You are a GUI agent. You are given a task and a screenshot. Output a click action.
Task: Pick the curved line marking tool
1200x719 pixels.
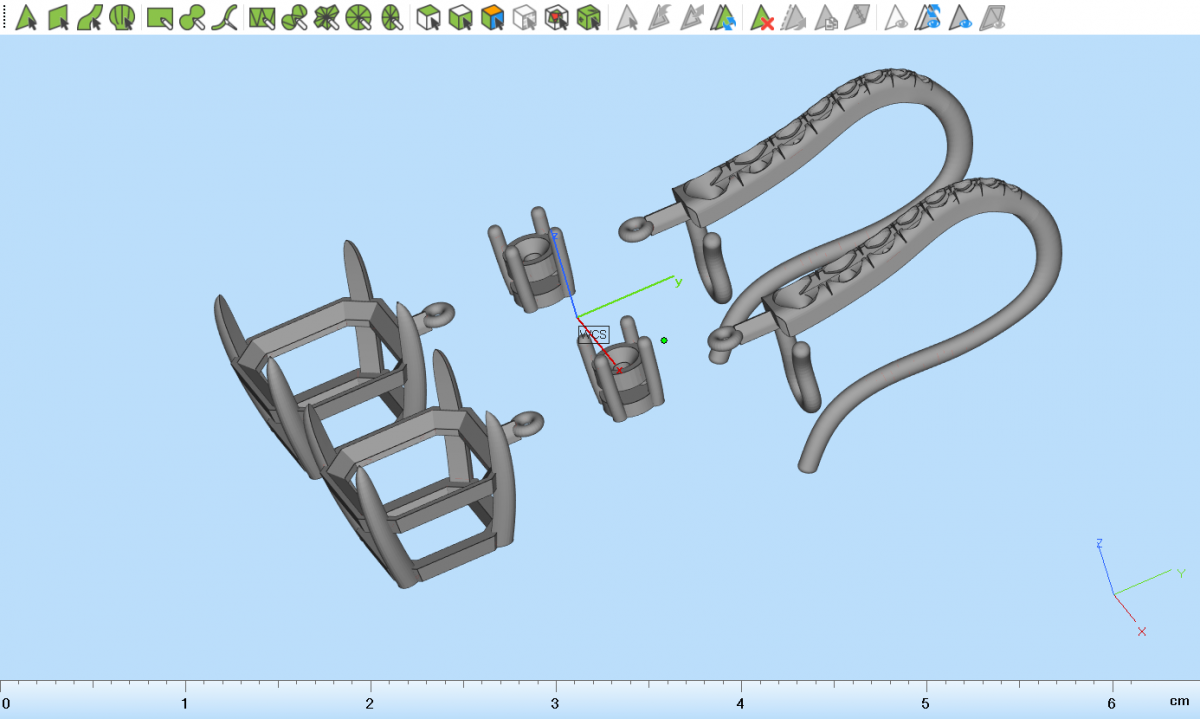tap(224, 17)
